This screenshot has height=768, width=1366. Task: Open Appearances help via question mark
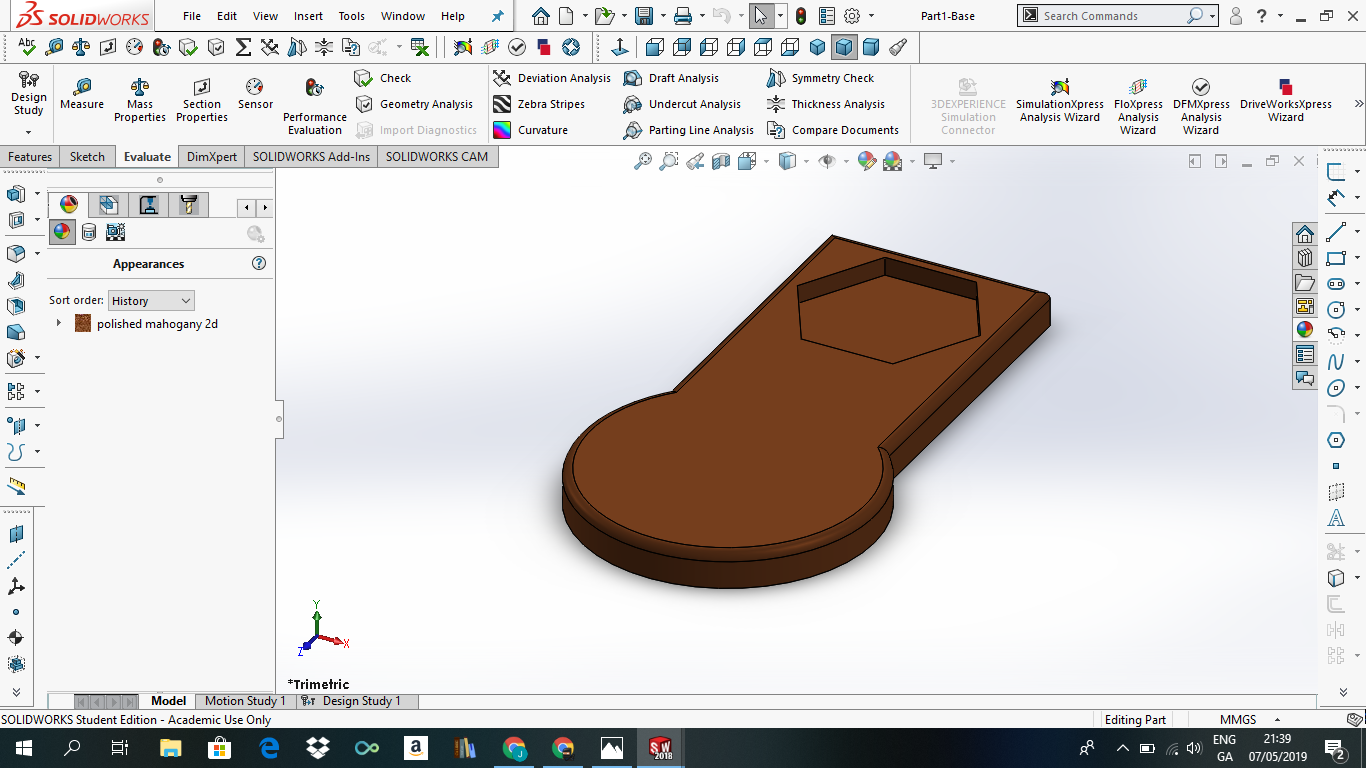click(x=258, y=263)
